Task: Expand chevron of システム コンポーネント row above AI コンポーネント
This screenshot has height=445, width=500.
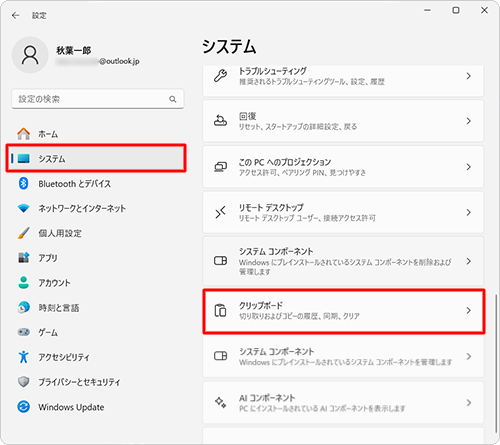Action: tap(468, 356)
